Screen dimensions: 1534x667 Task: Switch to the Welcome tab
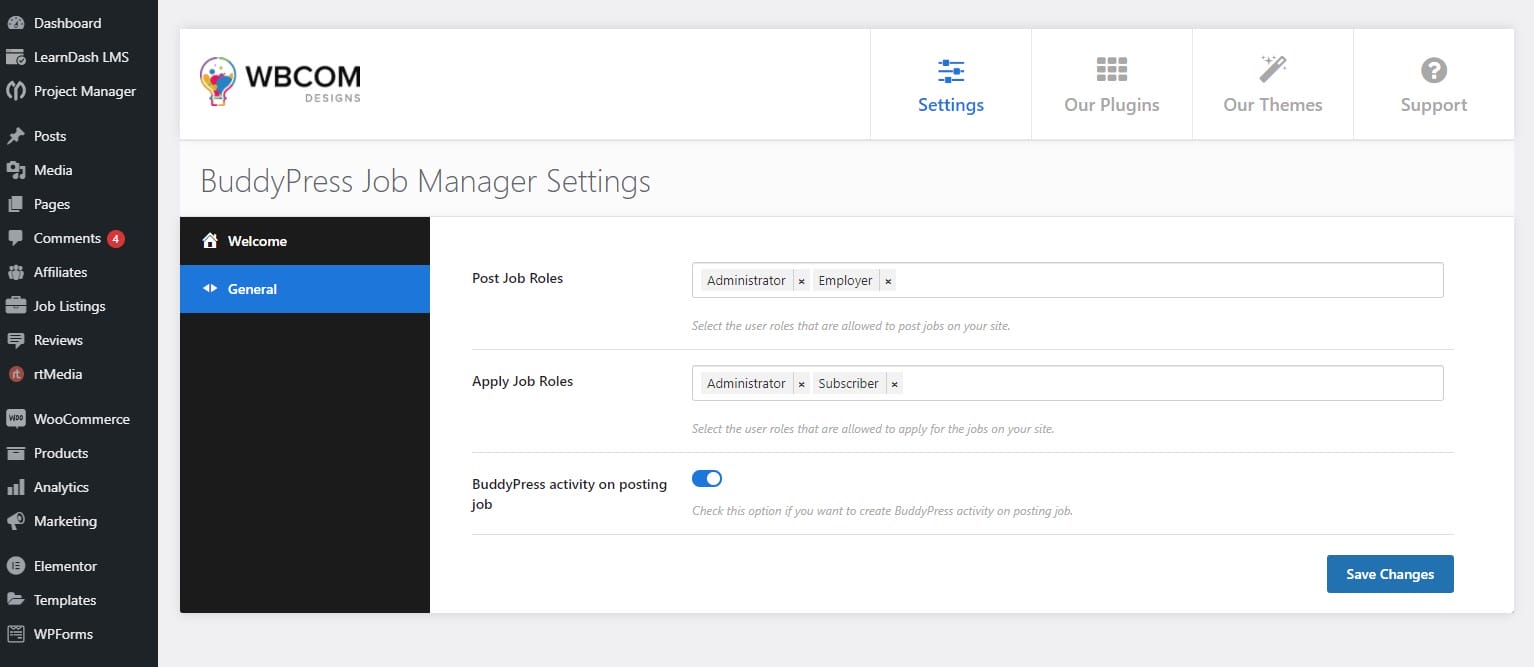257,241
